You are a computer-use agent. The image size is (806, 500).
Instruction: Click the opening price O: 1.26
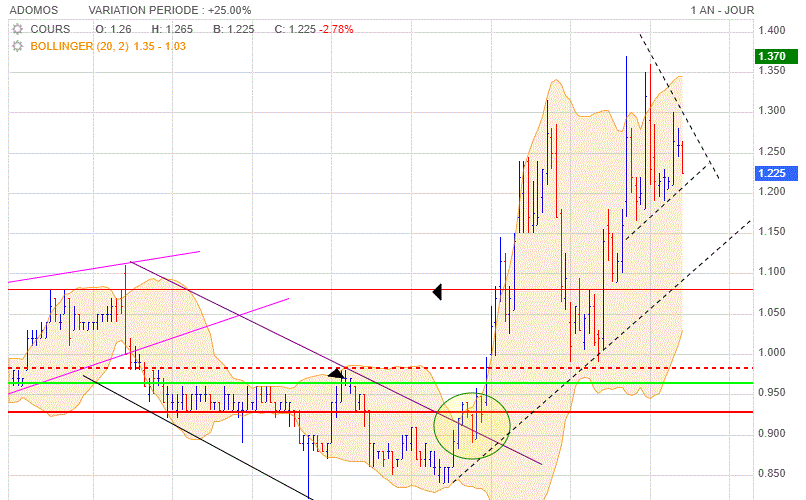point(114,29)
